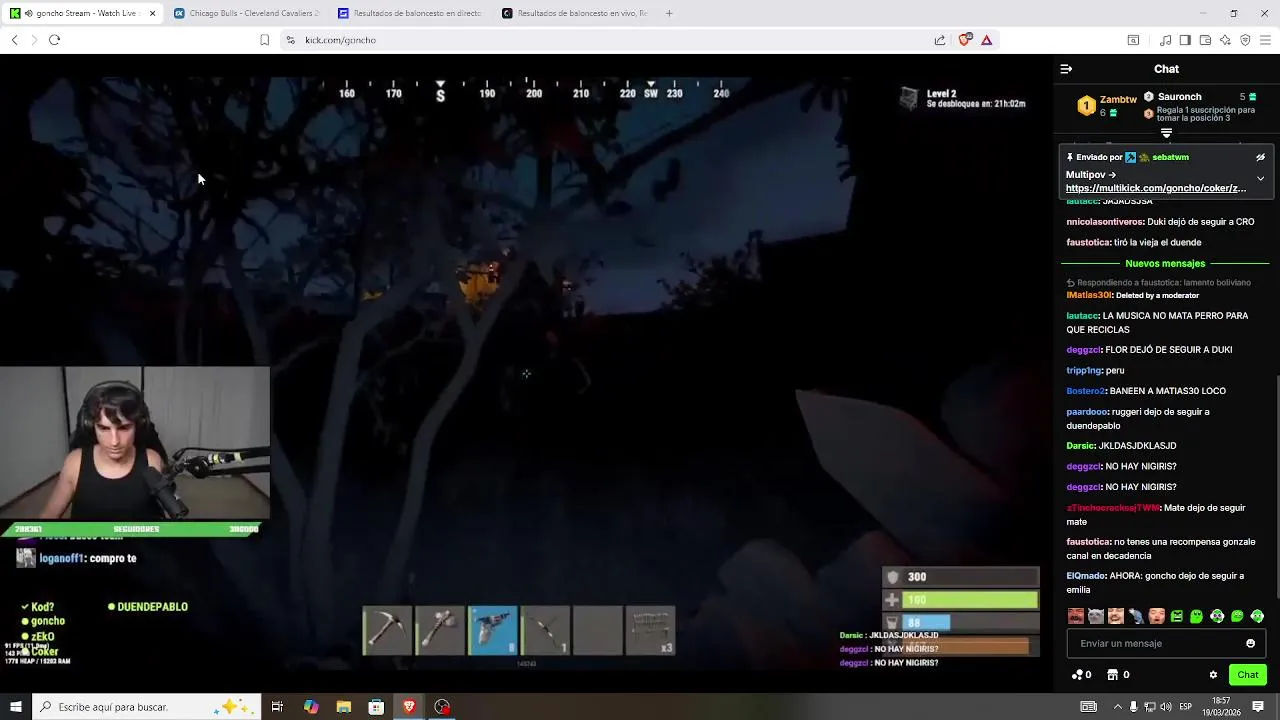Click the 'Escribe aquí para buscar' search box
The height and width of the screenshot is (720, 1280).
(147, 707)
